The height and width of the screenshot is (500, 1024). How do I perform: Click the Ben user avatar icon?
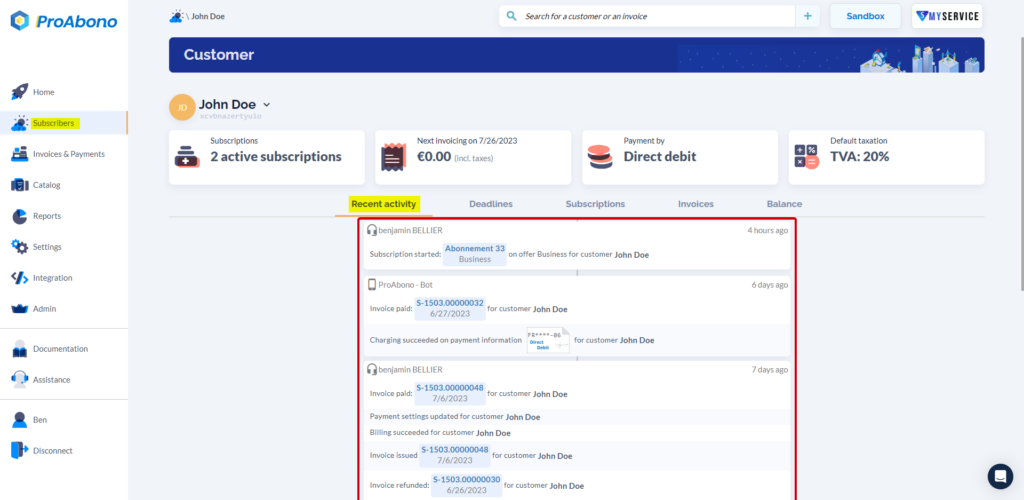(x=20, y=420)
